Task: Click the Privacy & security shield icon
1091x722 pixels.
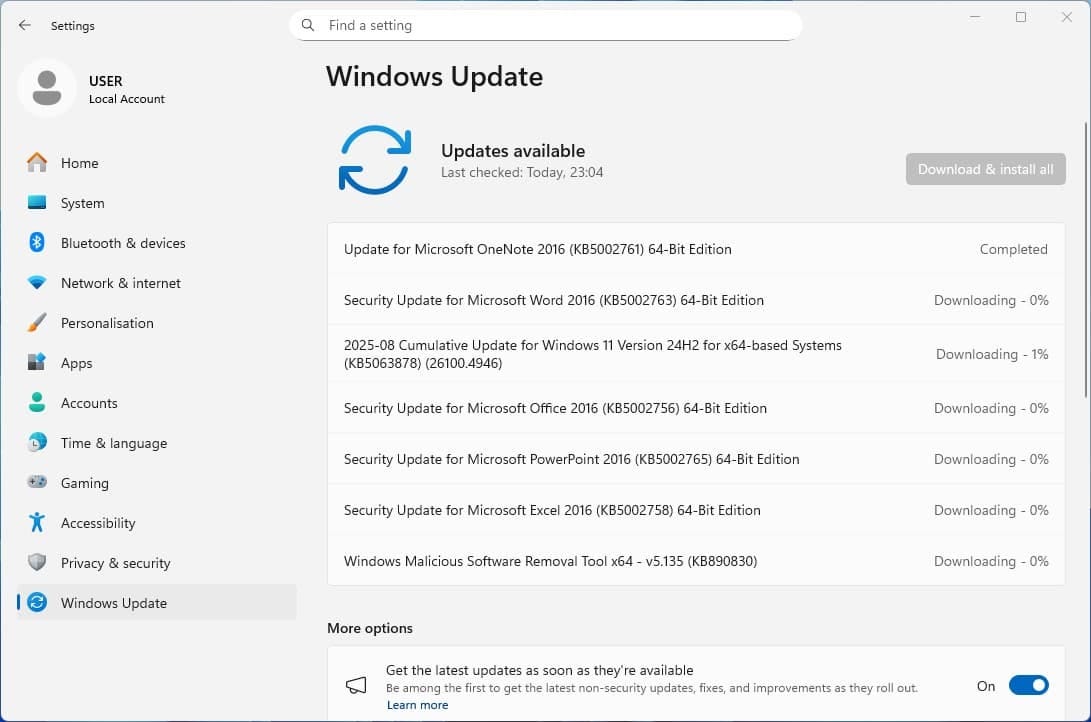Action: coord(37,563)
